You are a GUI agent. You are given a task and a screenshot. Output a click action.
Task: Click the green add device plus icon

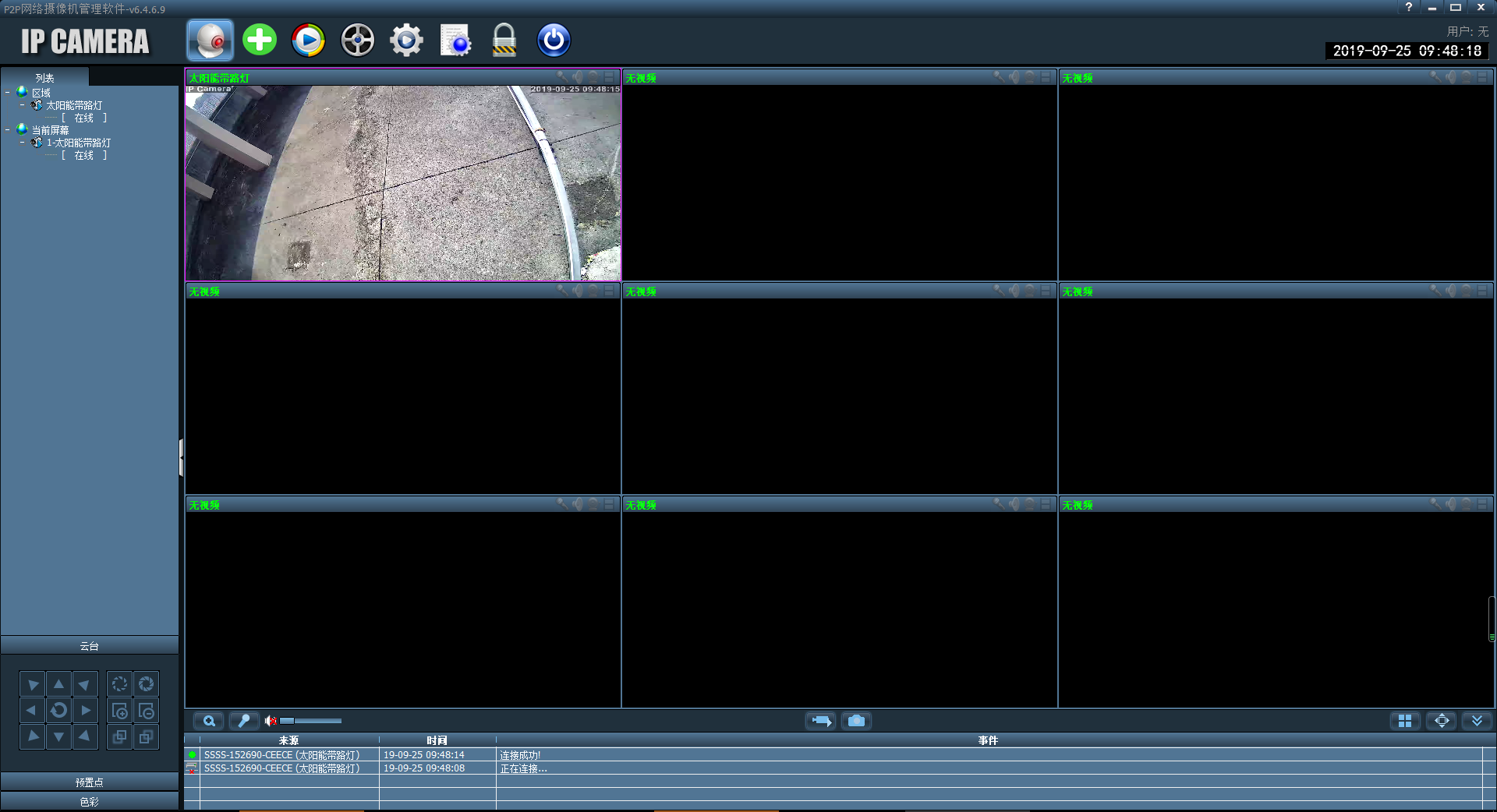[260, 40]
